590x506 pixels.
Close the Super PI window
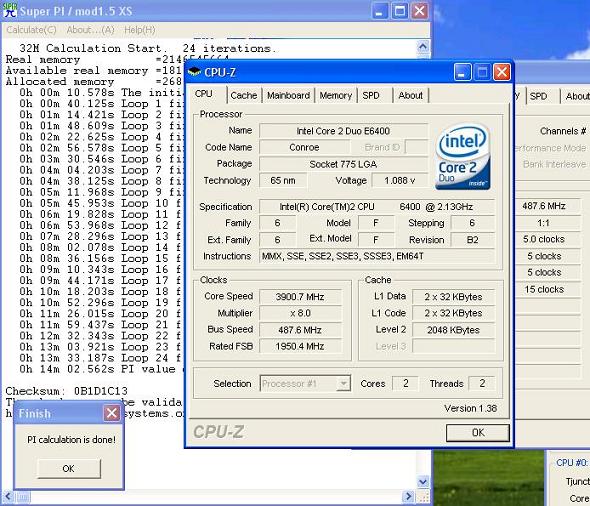coord(420,11)
